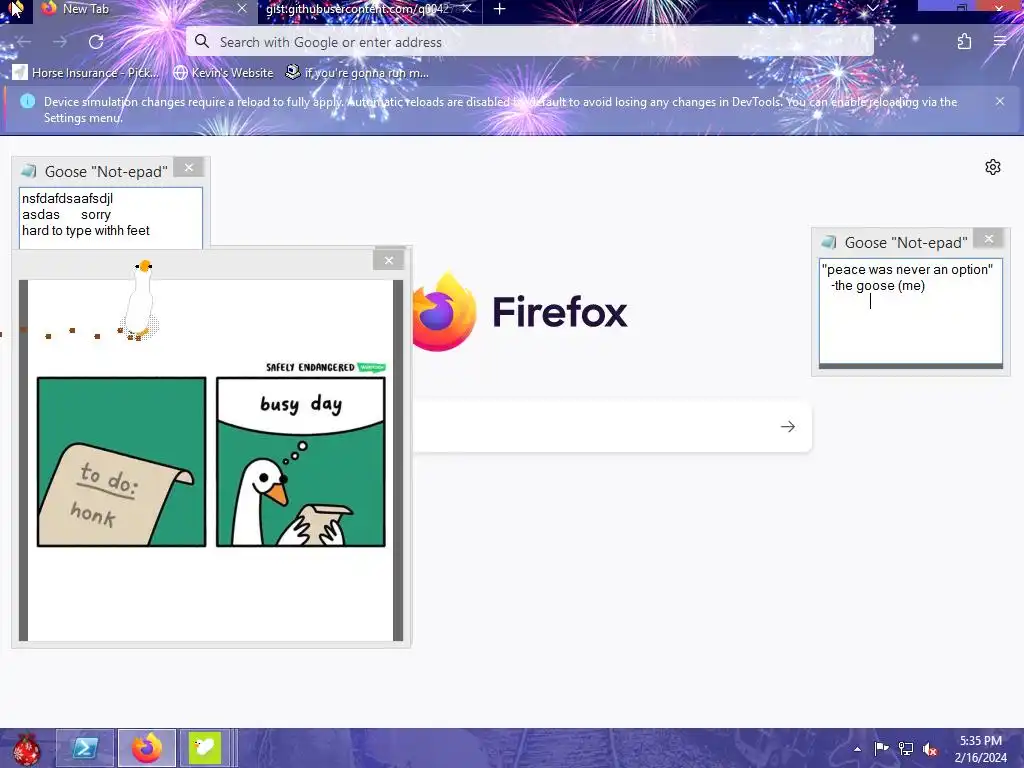Image resolution: width=1024 pixels, height=768 pixels.
Task: Go forward with the right arrow
Action: pyautogui.click(x=60, y=42)
